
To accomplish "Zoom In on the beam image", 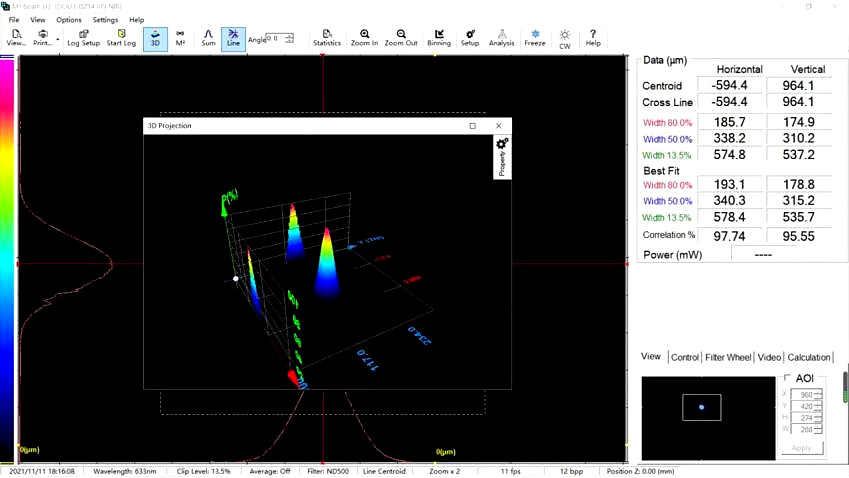I will pos(364,38).
